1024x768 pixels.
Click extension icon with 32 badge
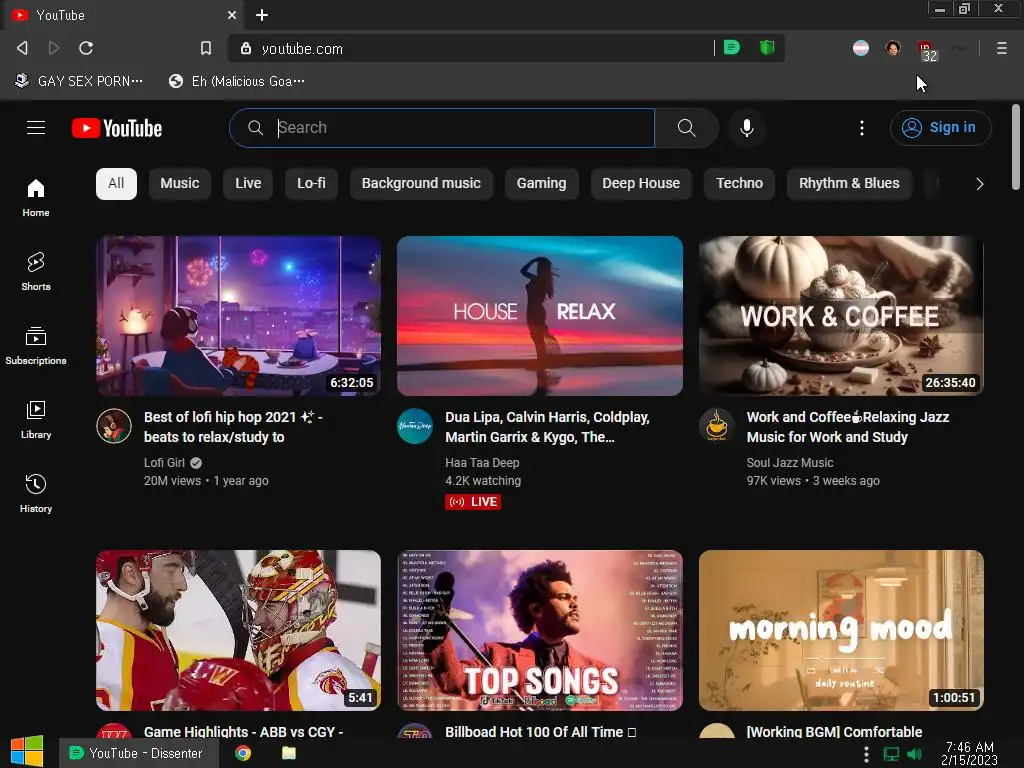tap(927, 50)
